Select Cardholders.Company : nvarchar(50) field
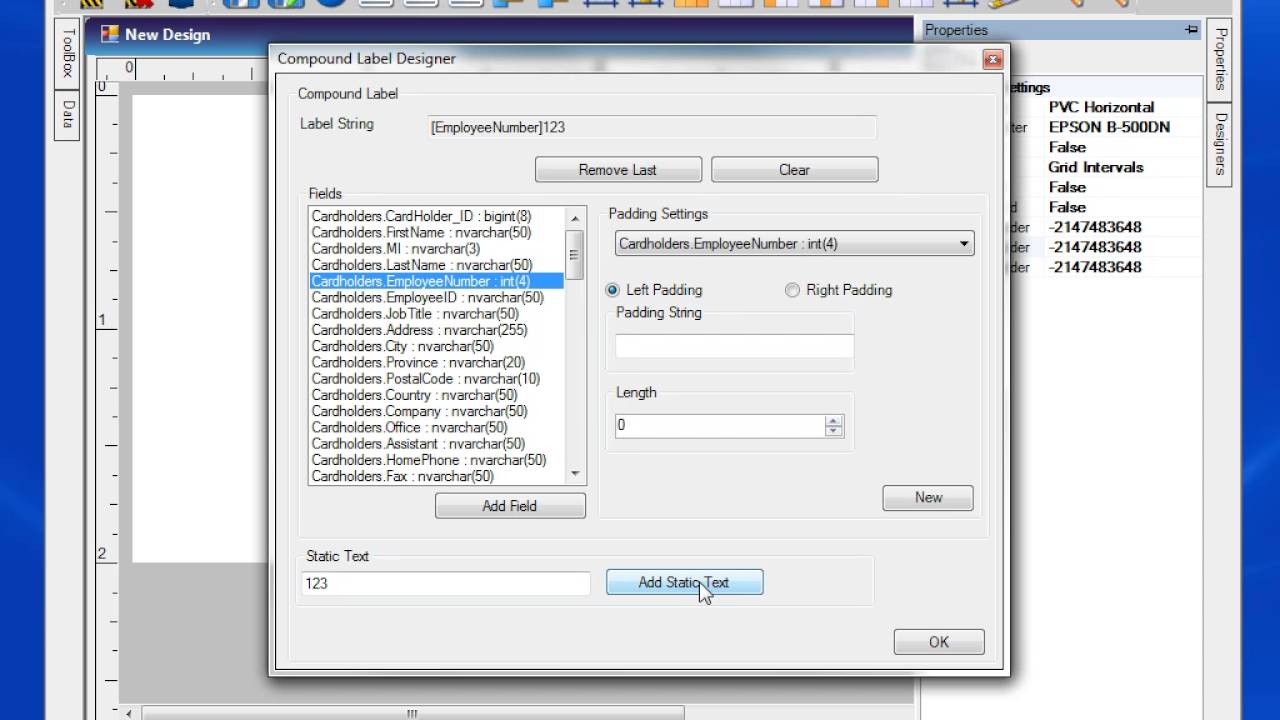 (436, 411)
